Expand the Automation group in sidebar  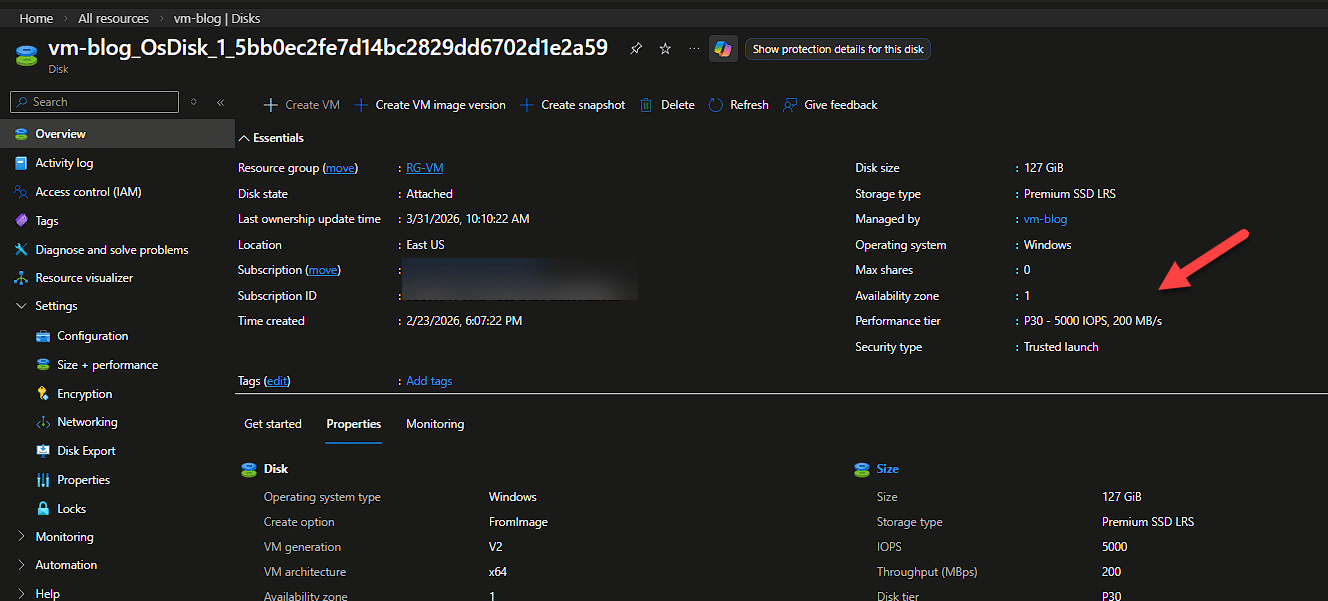[x=22, y=565]
